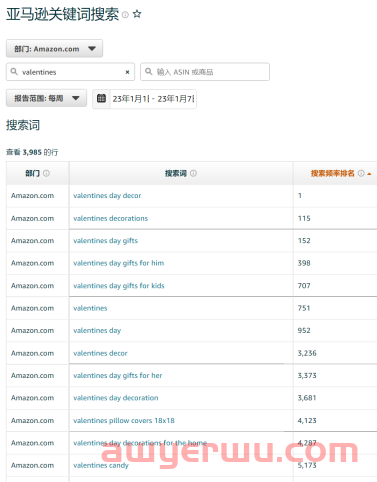This screenshot has width=377, height=482.
Task: Open the 报告范围: 每周 dropdown
Action: click(x=46, y=98)
